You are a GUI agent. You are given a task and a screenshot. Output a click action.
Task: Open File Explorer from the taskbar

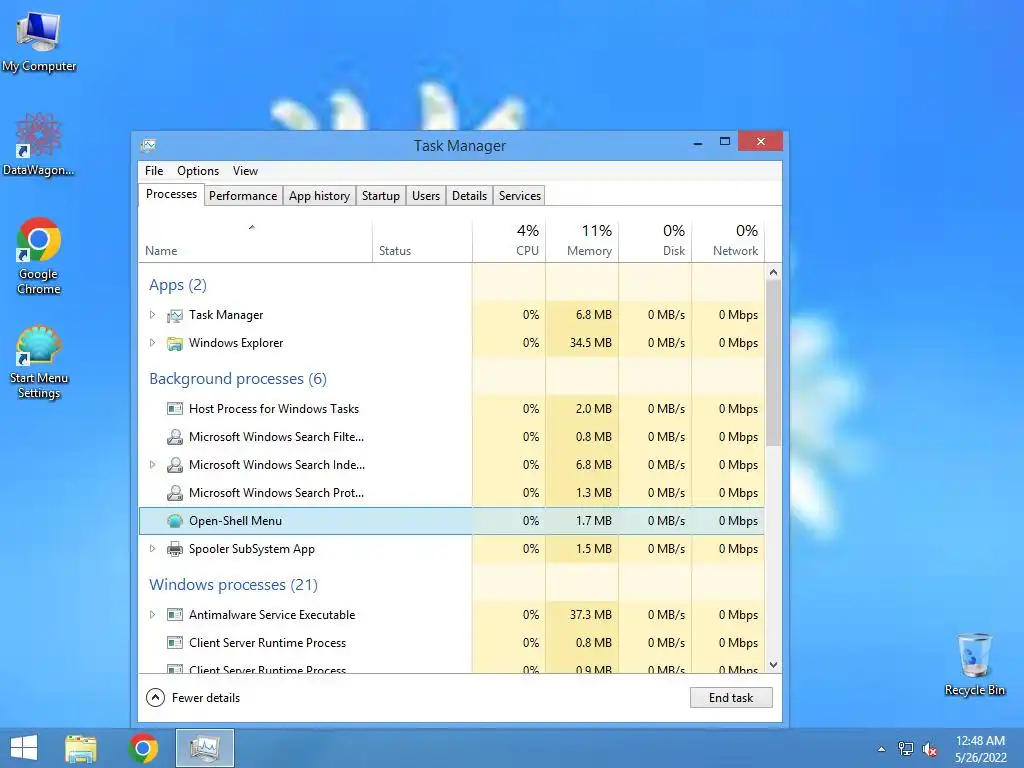(x=81, y=748)
